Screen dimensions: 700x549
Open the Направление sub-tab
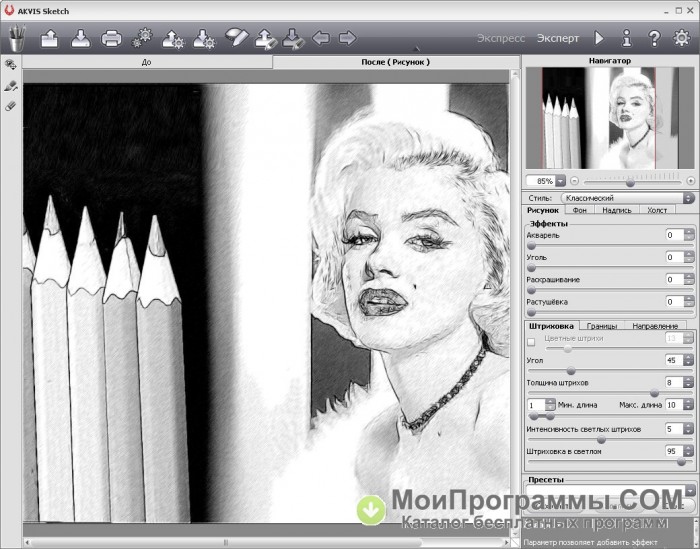pyautogui.click(x=655, y=326)
